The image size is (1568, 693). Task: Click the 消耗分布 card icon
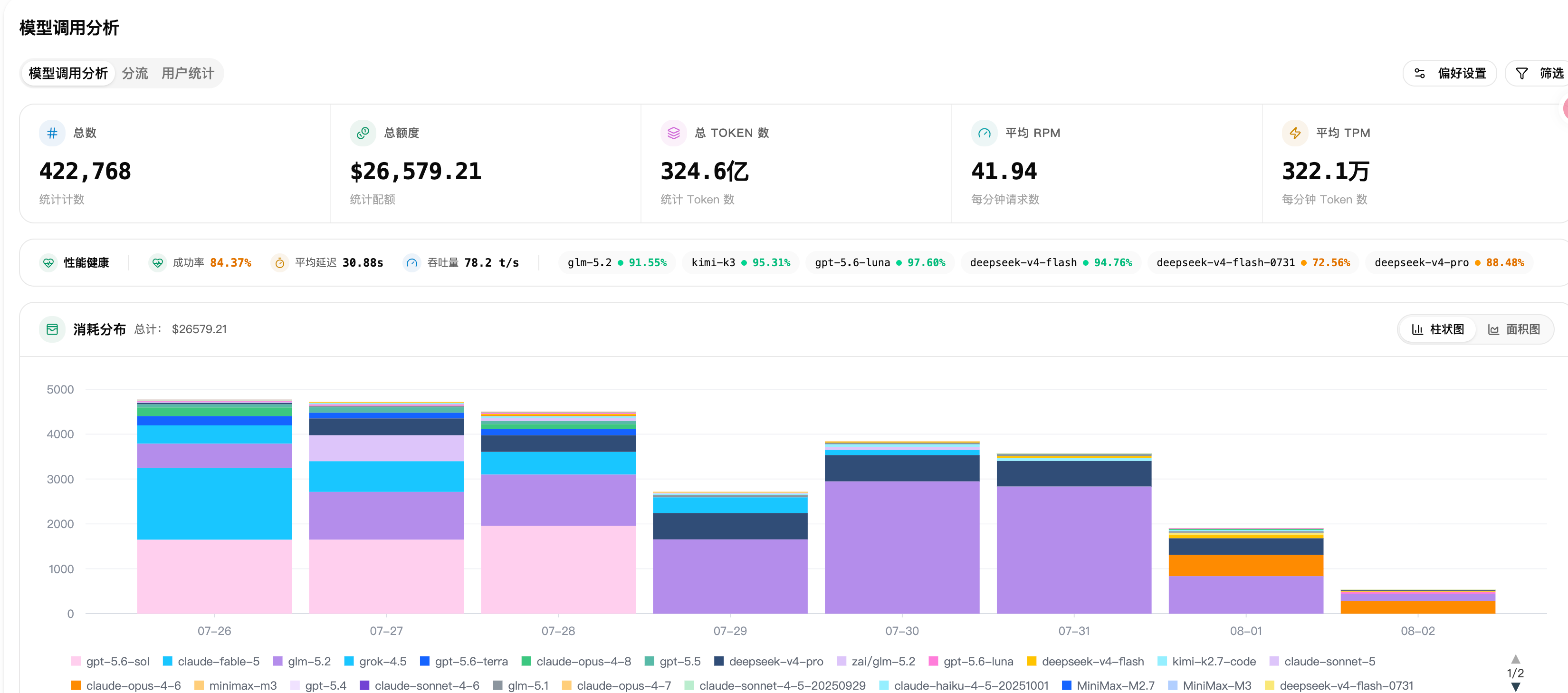coord(52,329)
